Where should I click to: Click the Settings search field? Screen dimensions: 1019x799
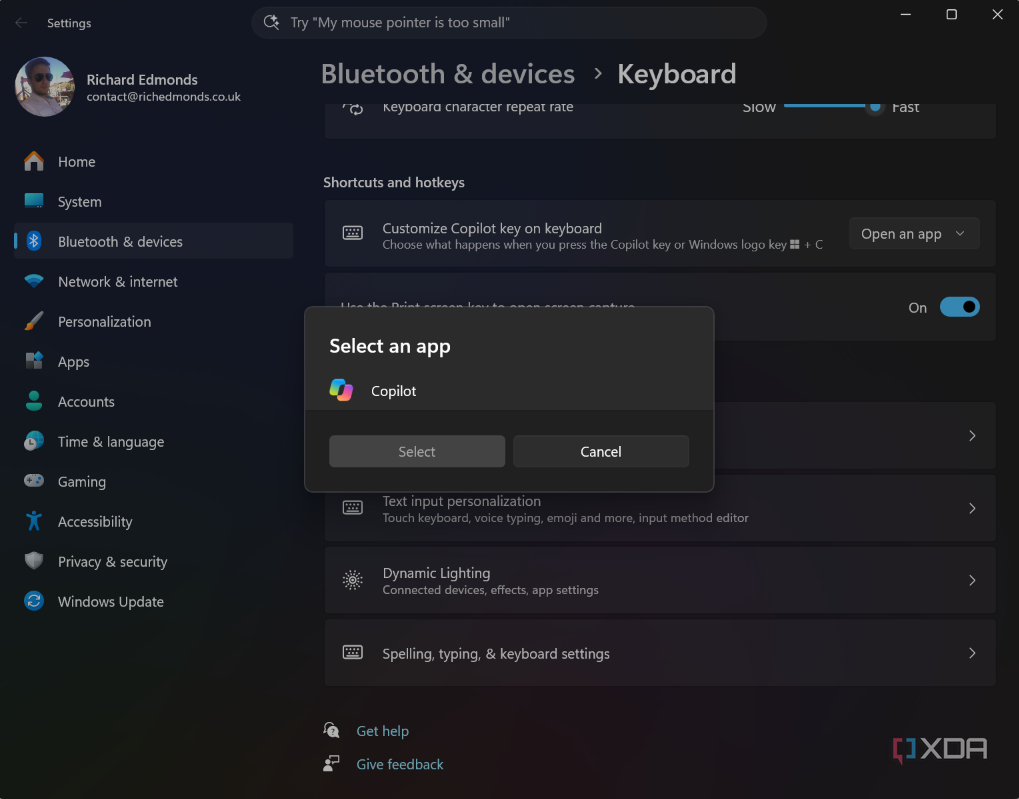pyautogui.click(x=509, y=23)
